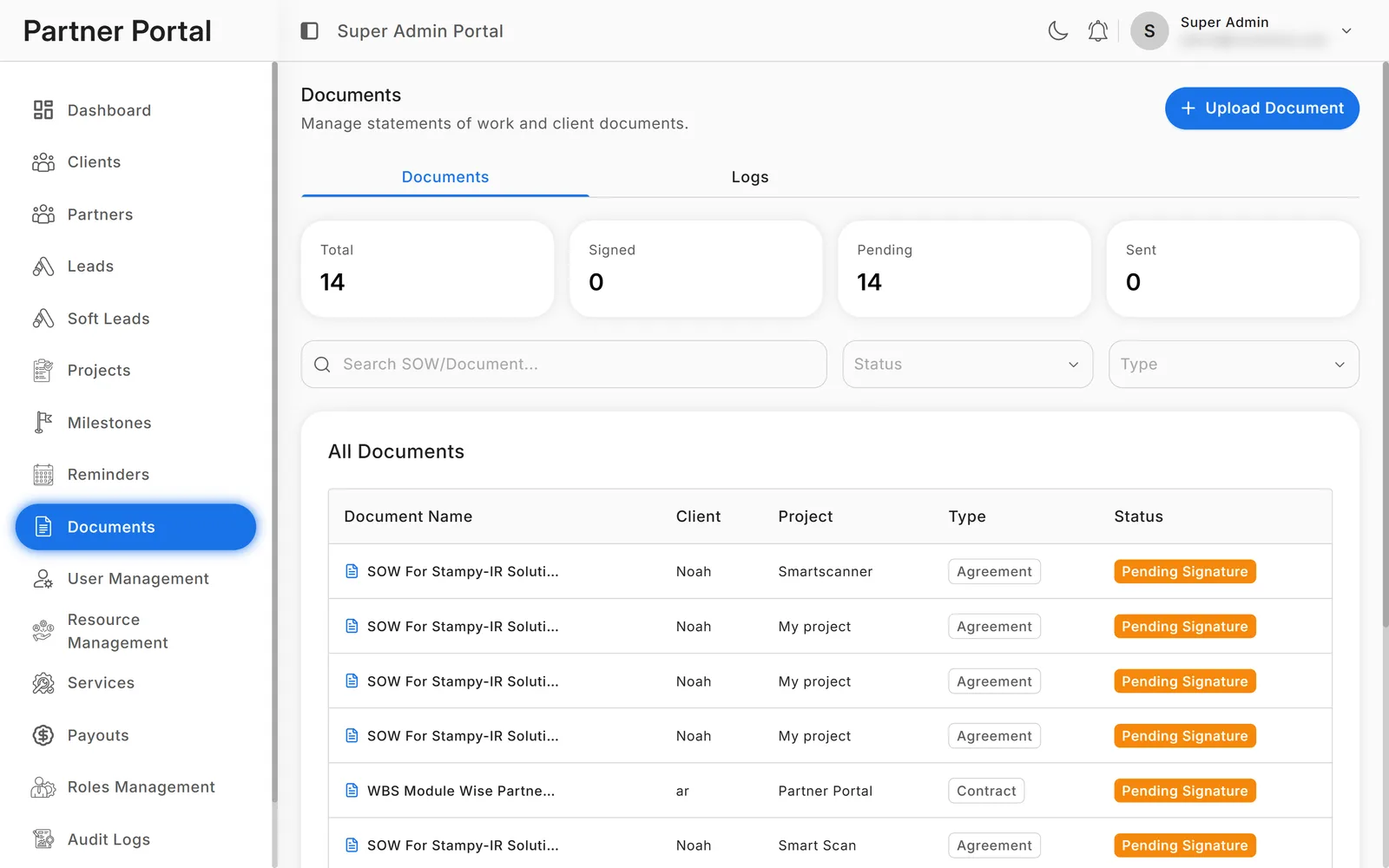The image size is (1389, 868).
Task: Open the Reminders calendar icon
Action: point(43,475)
